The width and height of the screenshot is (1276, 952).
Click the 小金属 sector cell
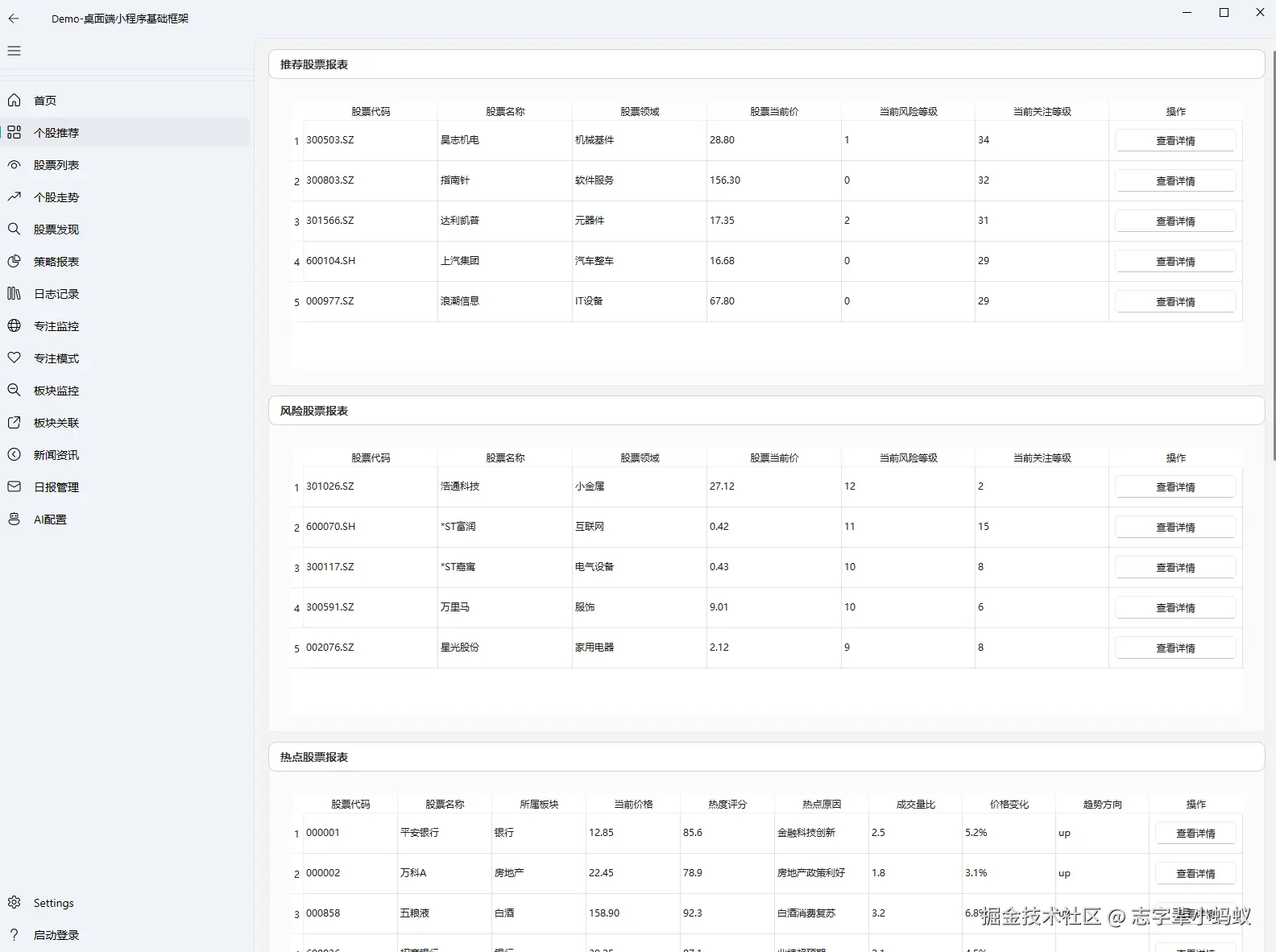click(640, 486)
